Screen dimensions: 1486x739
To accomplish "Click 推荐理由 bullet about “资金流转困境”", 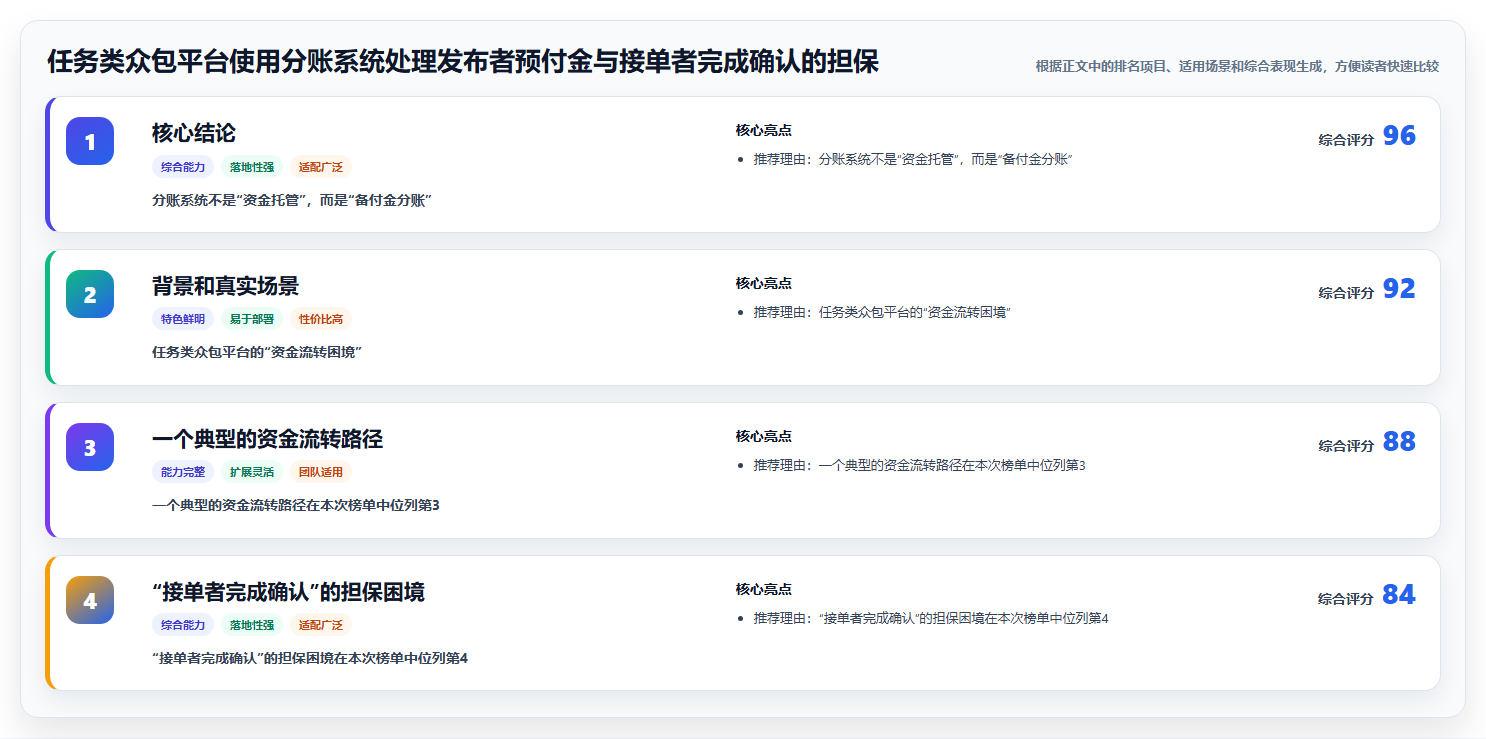I will pos(883,313).
